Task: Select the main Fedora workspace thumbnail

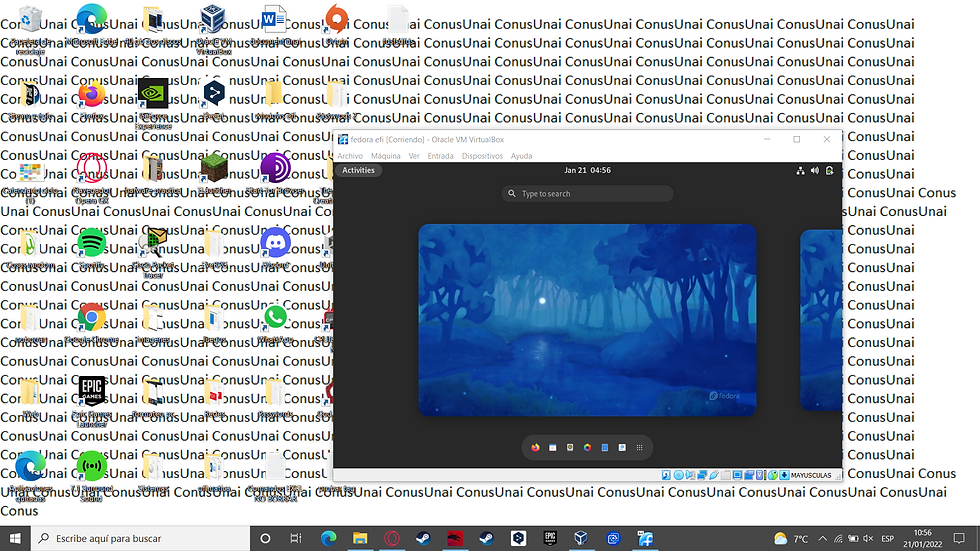Action: 588,320
